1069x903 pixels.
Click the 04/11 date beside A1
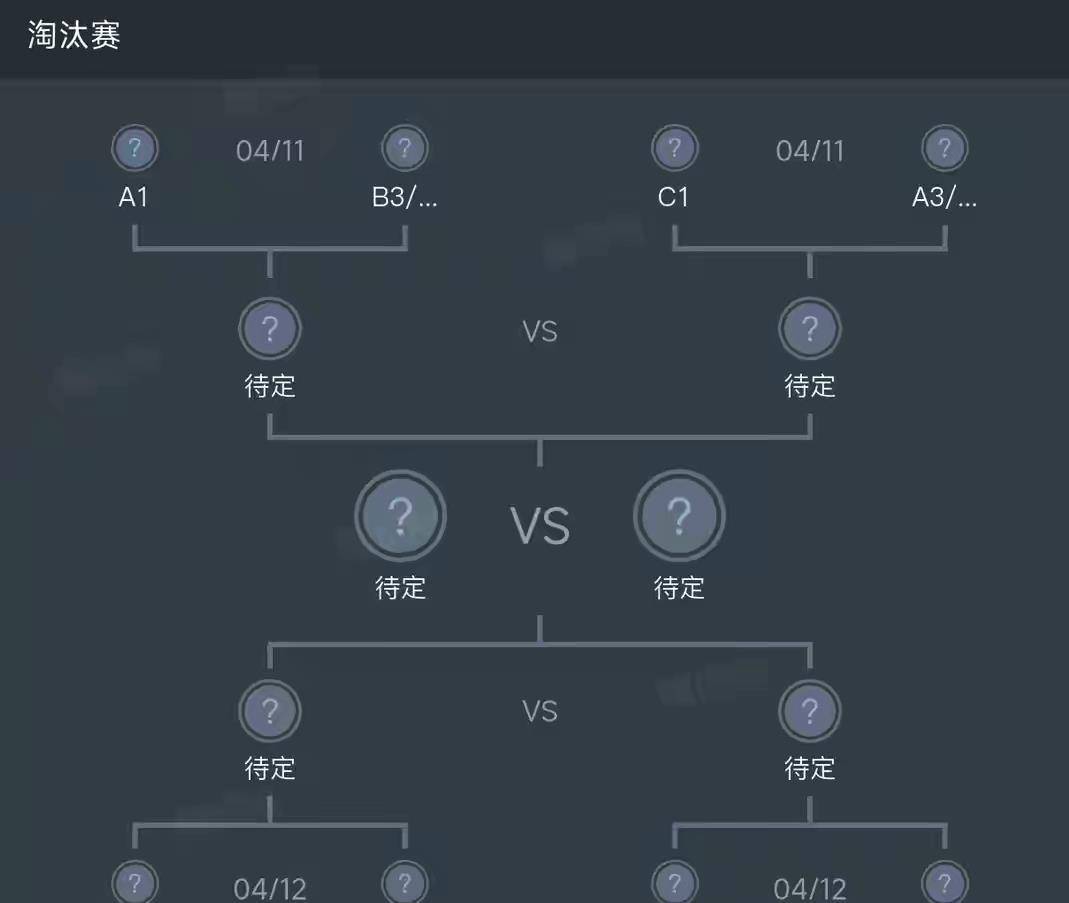[270, 151]
